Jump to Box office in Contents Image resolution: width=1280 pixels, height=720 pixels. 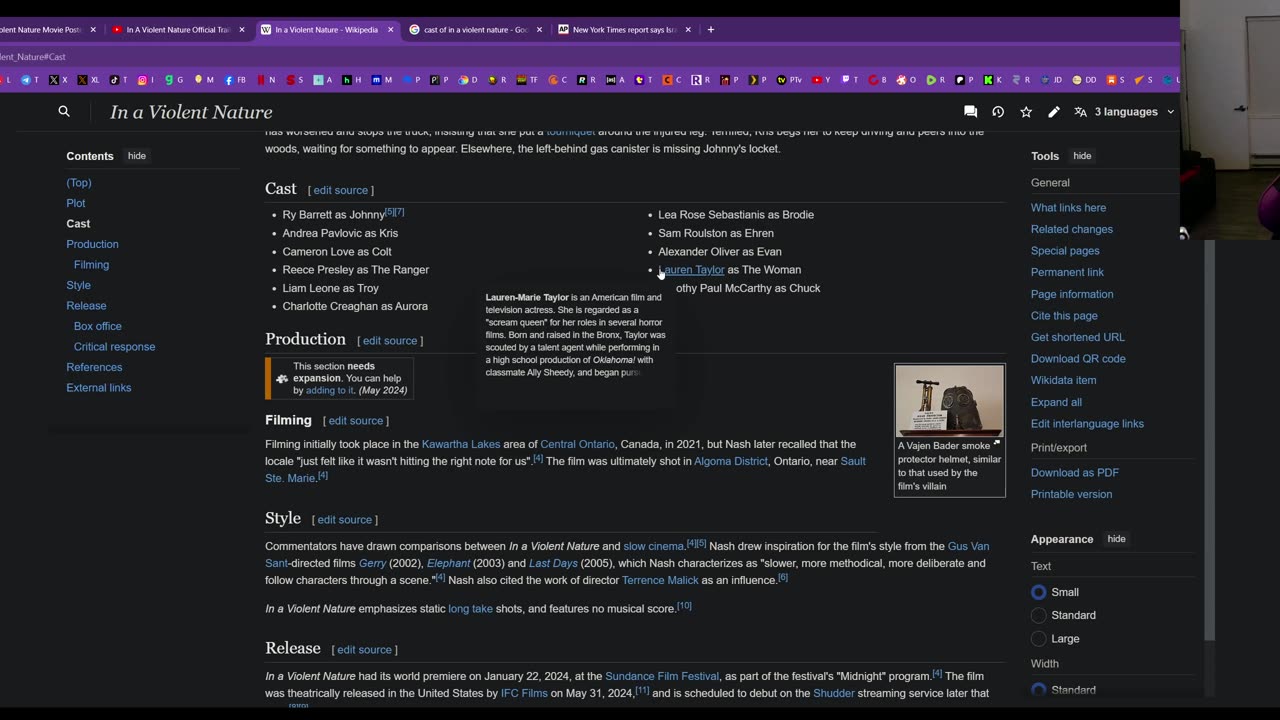pos(98,326)
